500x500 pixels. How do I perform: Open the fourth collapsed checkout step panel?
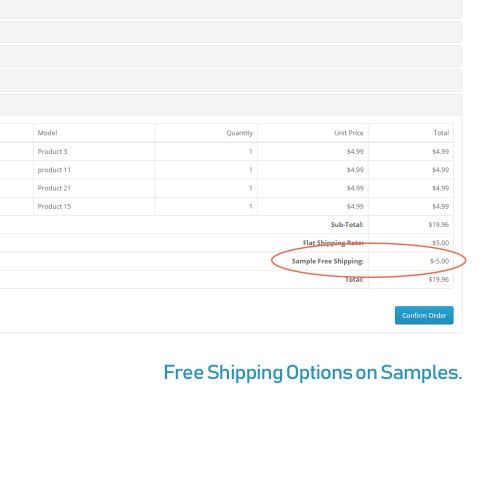point(231,80)
